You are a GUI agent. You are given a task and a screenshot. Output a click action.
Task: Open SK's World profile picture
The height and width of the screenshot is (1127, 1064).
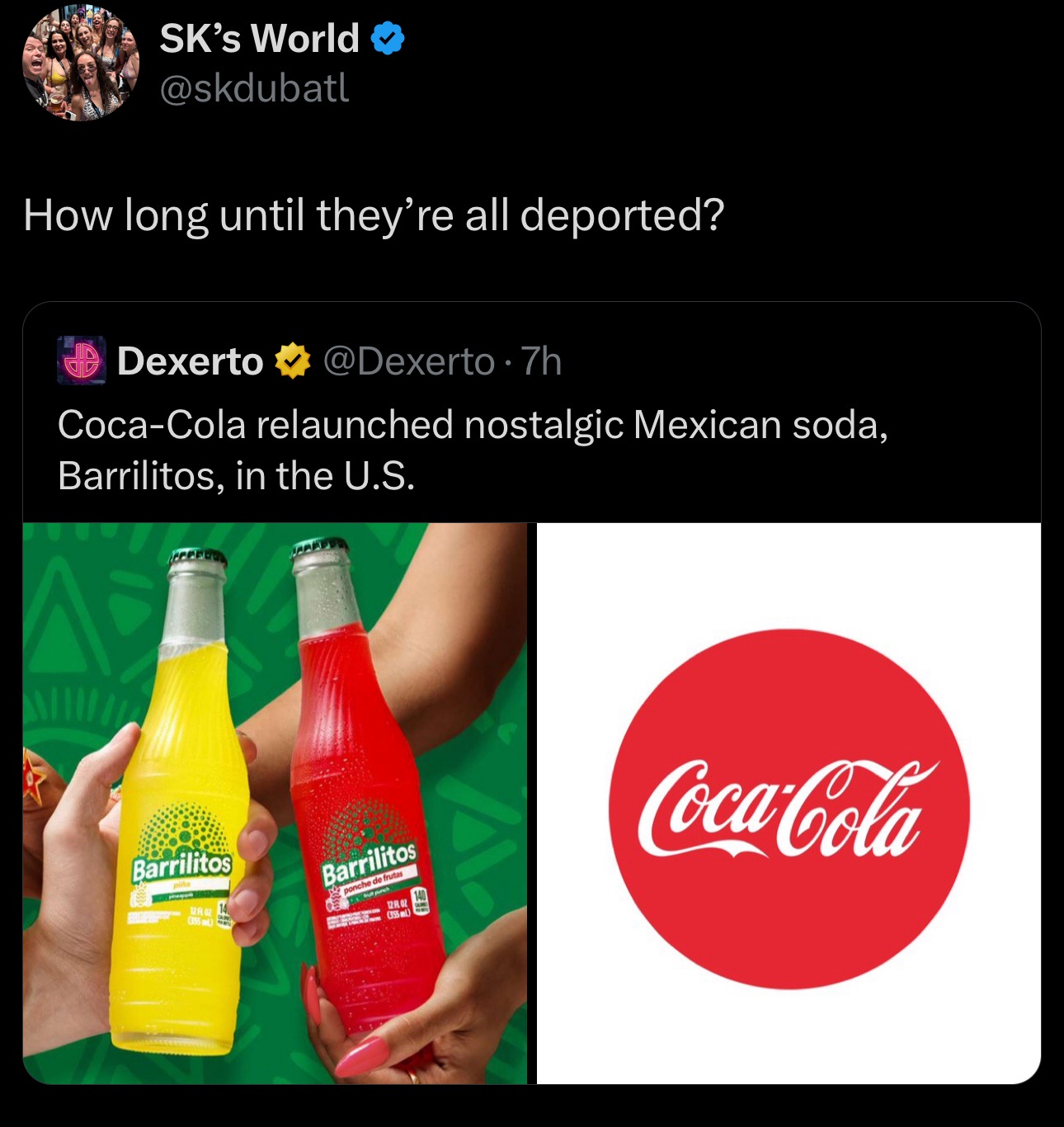(80, 63)
